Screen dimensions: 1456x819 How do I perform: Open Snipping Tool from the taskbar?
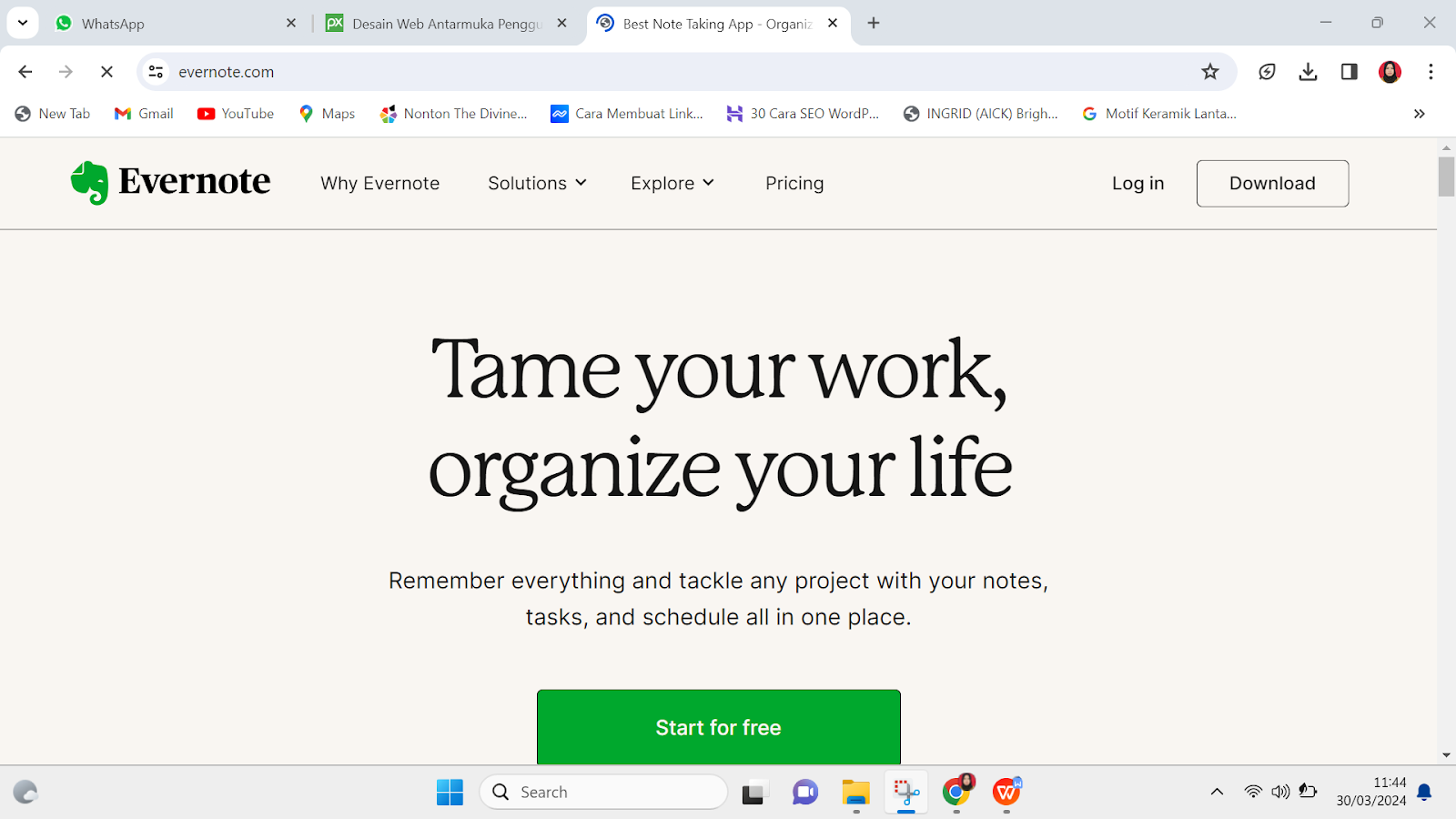pos(906,793)
